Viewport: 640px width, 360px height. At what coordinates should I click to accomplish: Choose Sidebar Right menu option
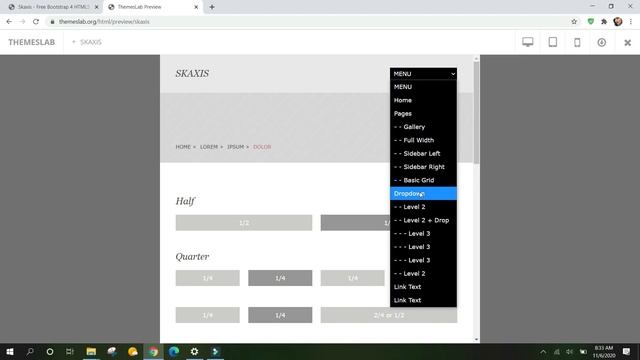pos(423,167)
